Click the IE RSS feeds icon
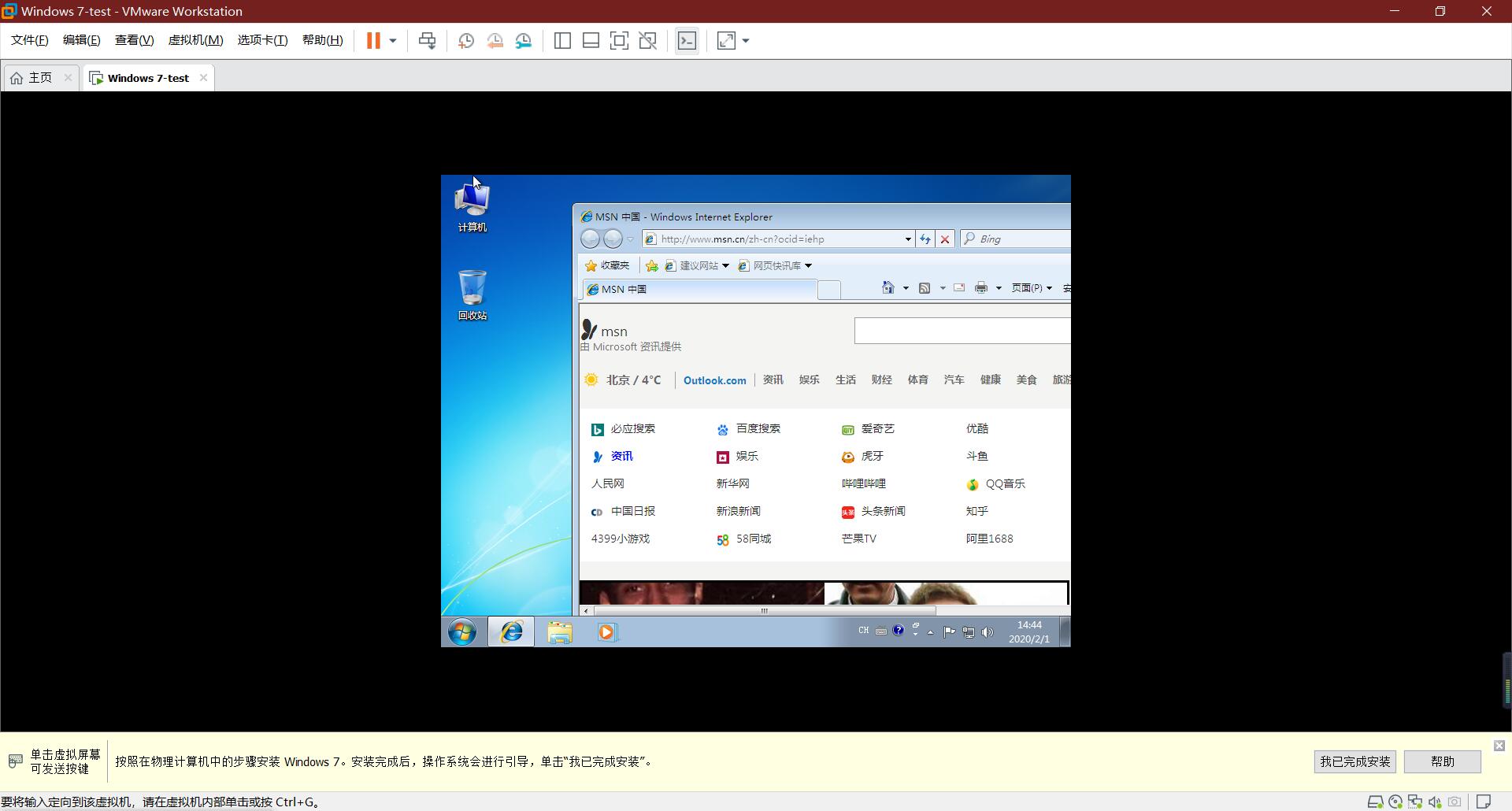The image size is (1512, 811). tap(925, 288)
